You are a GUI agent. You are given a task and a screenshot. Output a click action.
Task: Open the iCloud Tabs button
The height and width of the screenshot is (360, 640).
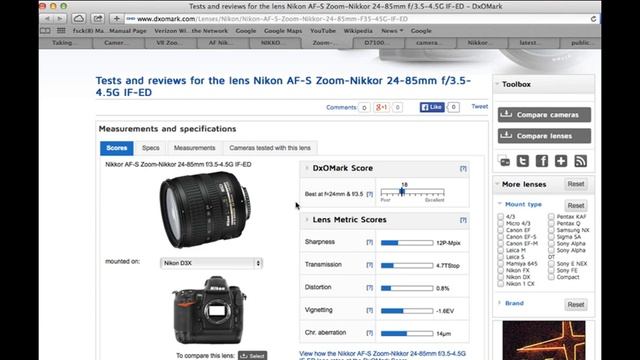[79, 19]
